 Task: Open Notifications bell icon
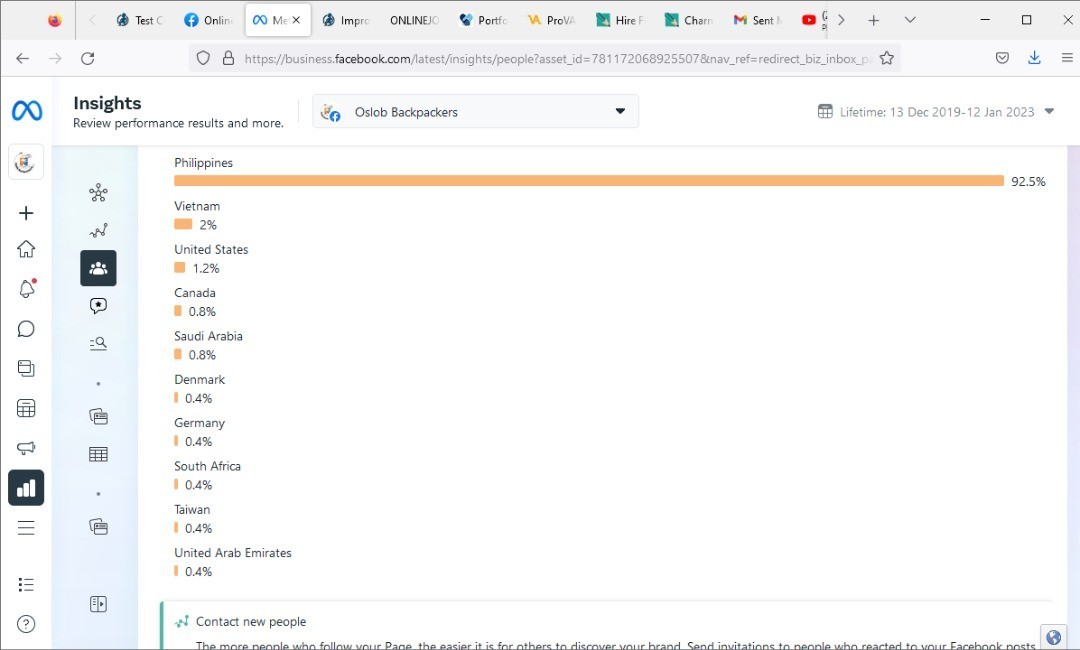26,289
